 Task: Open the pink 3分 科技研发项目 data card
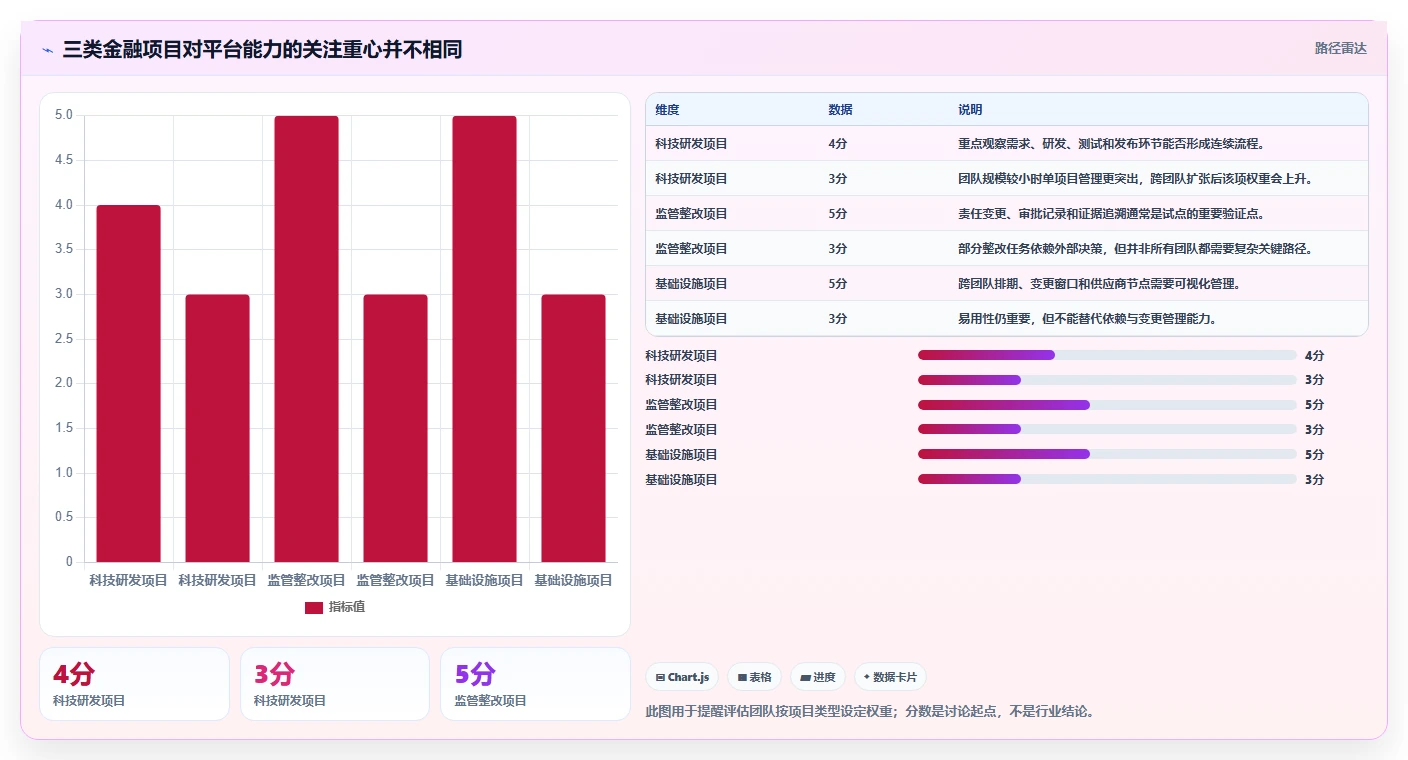(335, 684)
